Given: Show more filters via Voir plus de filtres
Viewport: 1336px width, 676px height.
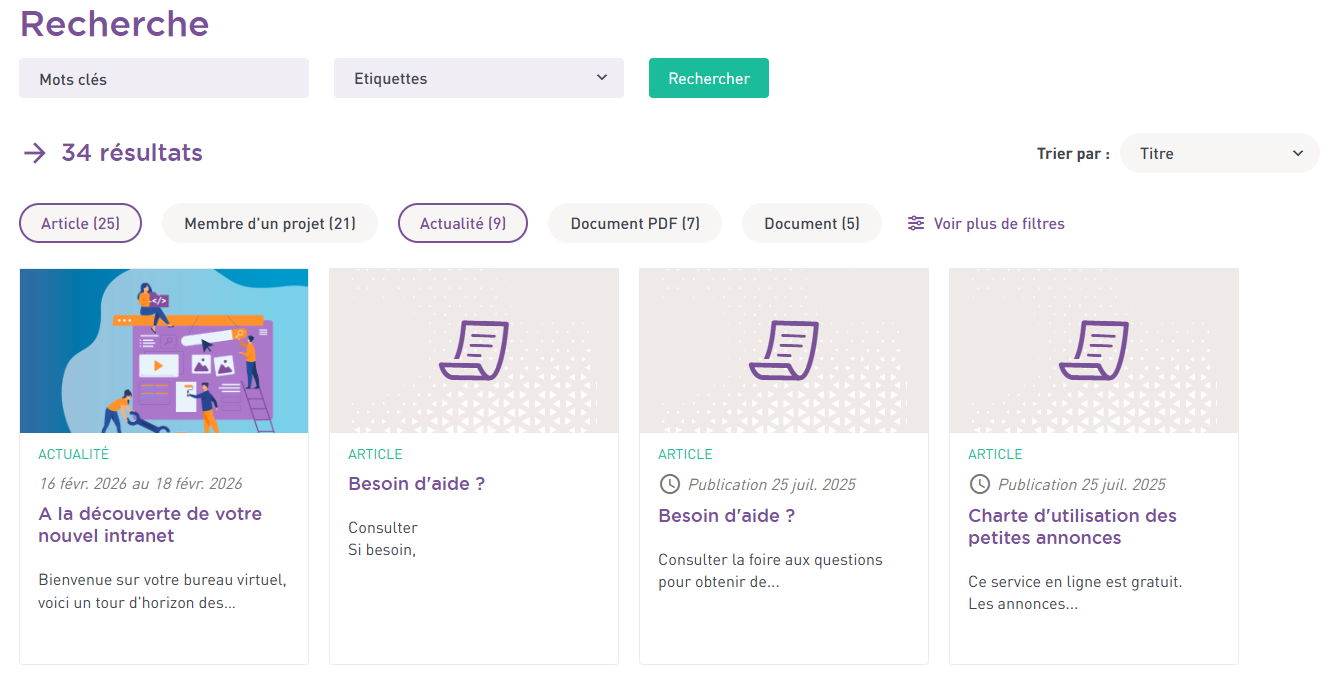Looking at the screenshot, I should coord(998,224).
